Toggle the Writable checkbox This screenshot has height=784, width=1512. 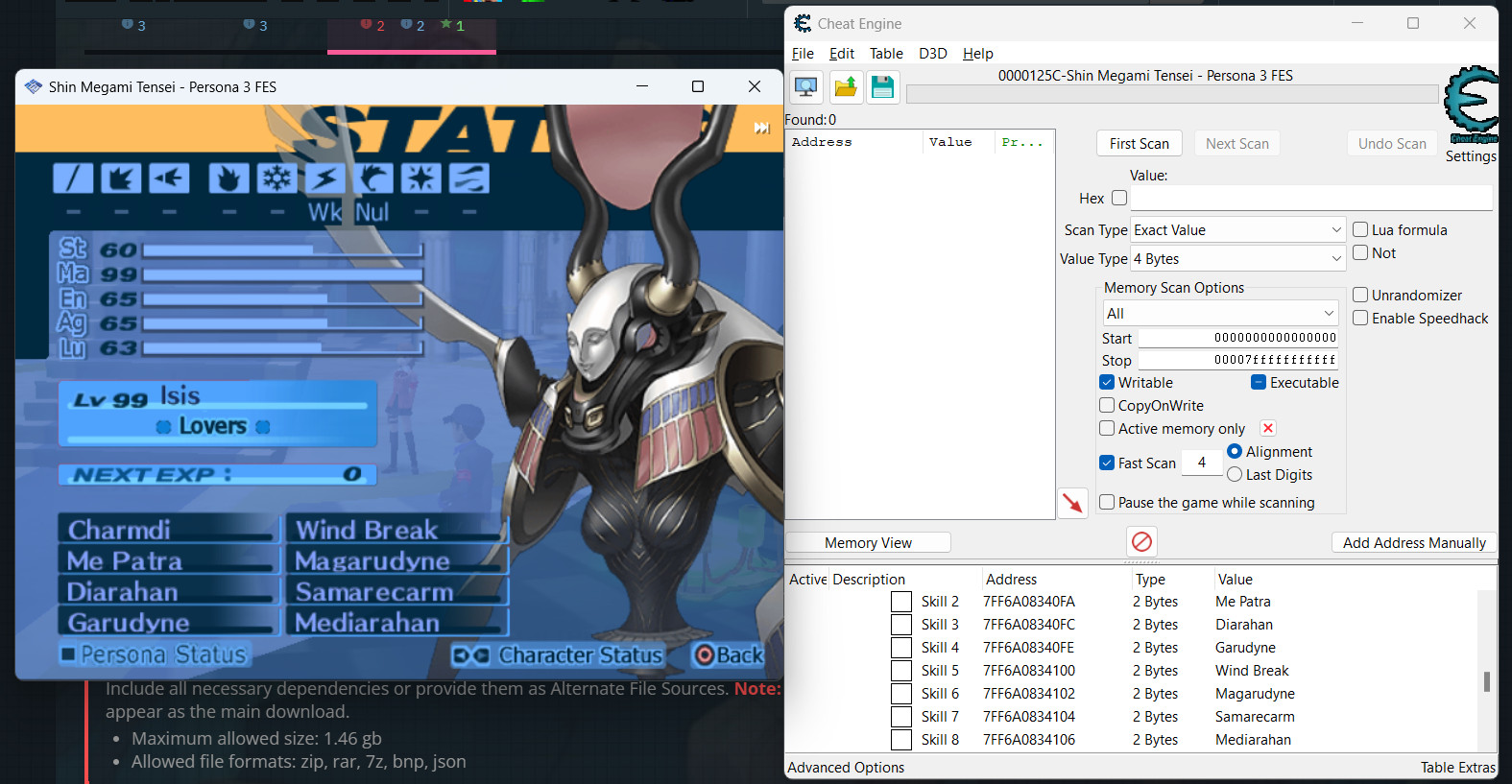click(x=1107, y=382)
